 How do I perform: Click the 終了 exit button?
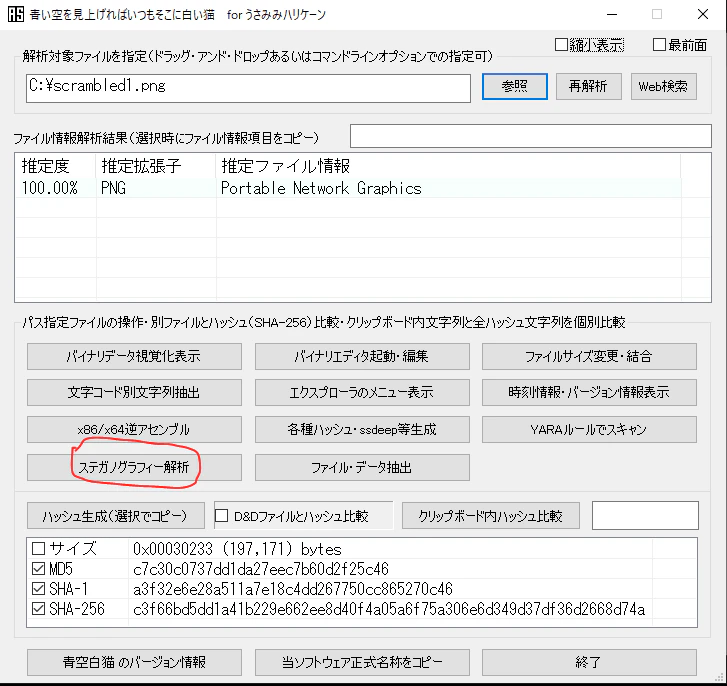pyautogui.click(x=589, y=662)
